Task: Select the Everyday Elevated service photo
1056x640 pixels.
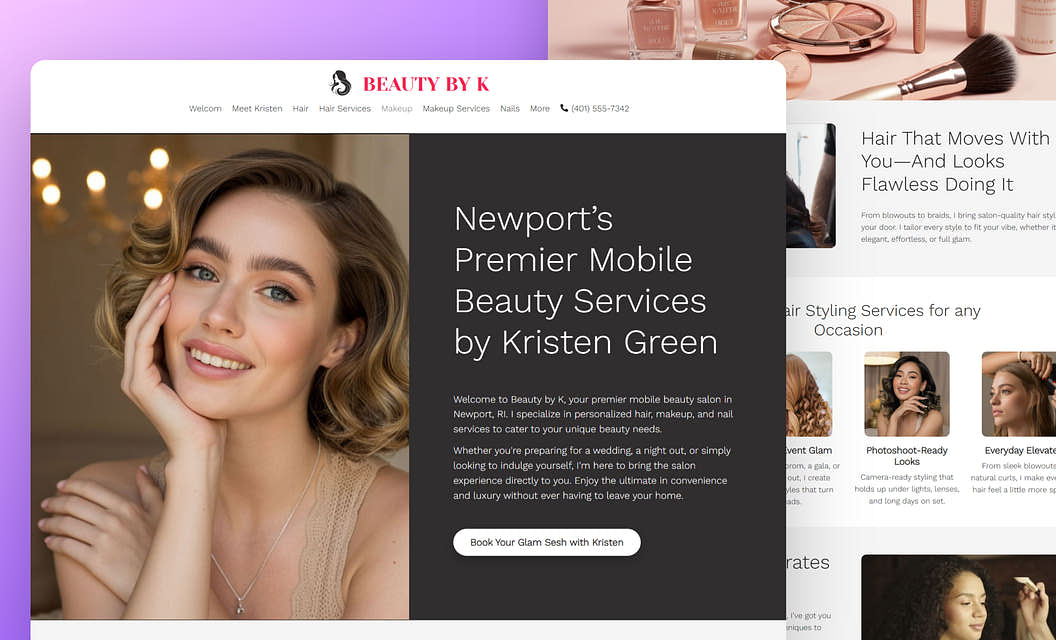Action: [1018, 394]
